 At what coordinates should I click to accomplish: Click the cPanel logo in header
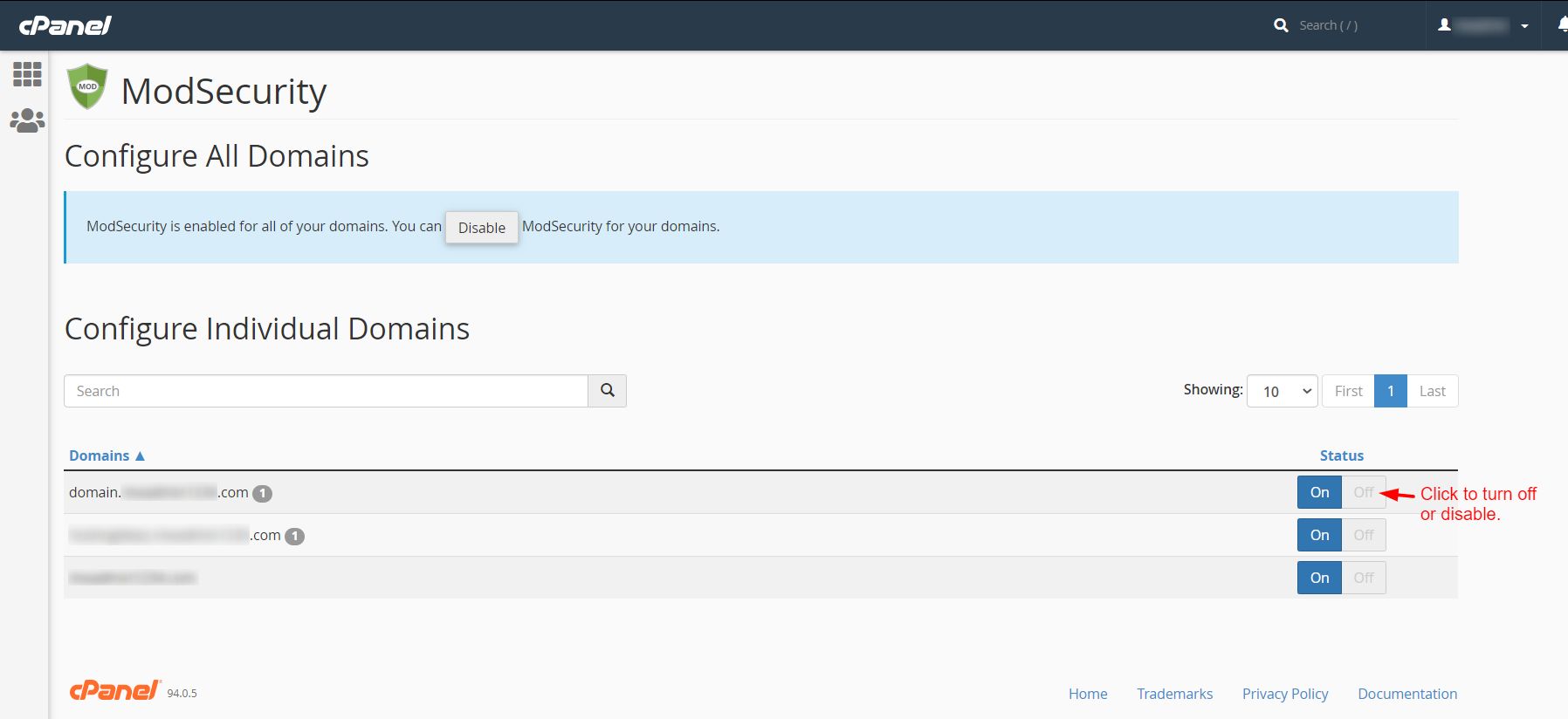[x=65, y=25]
